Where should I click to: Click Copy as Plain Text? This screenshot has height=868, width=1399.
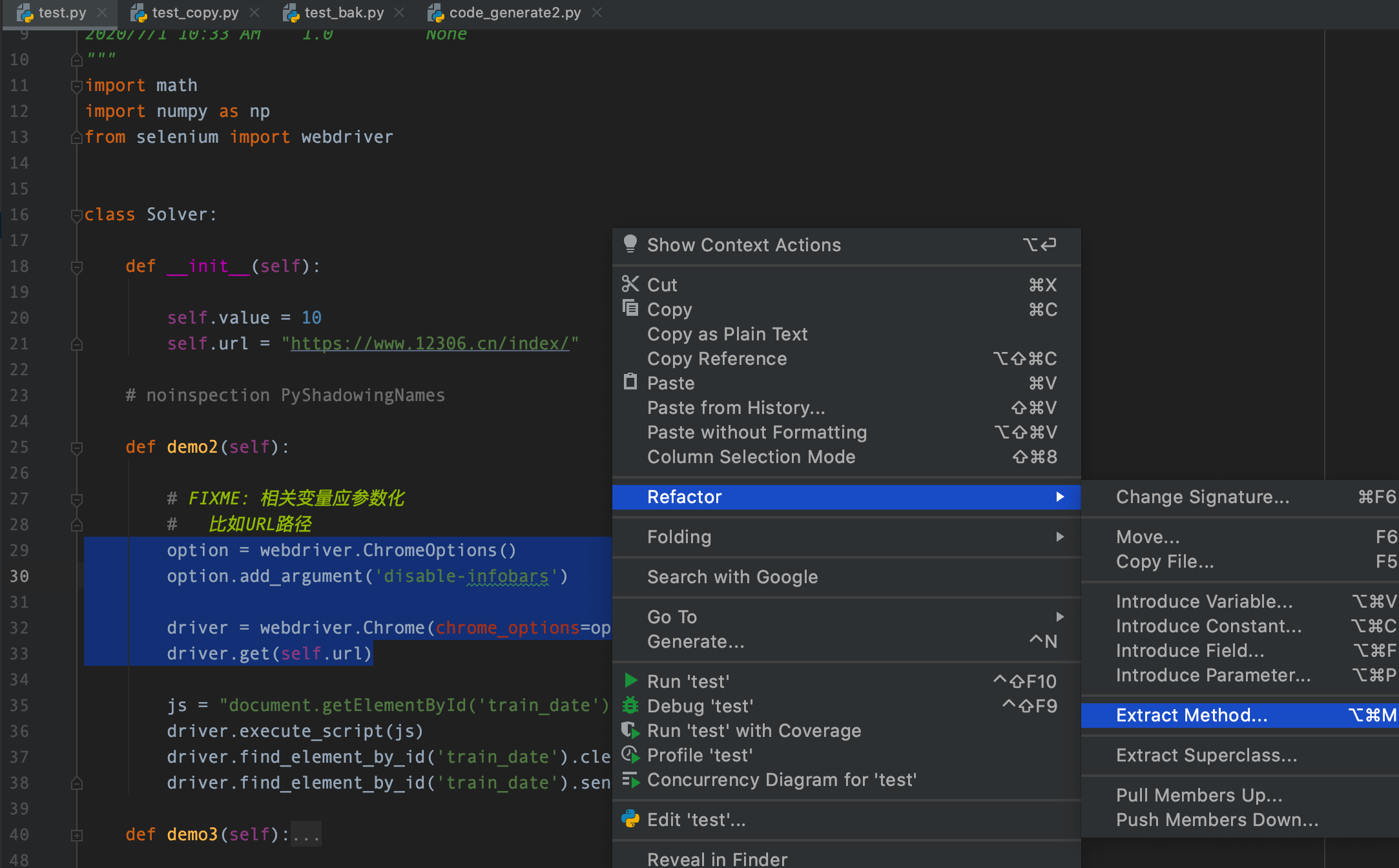click(x=846, y=334)
